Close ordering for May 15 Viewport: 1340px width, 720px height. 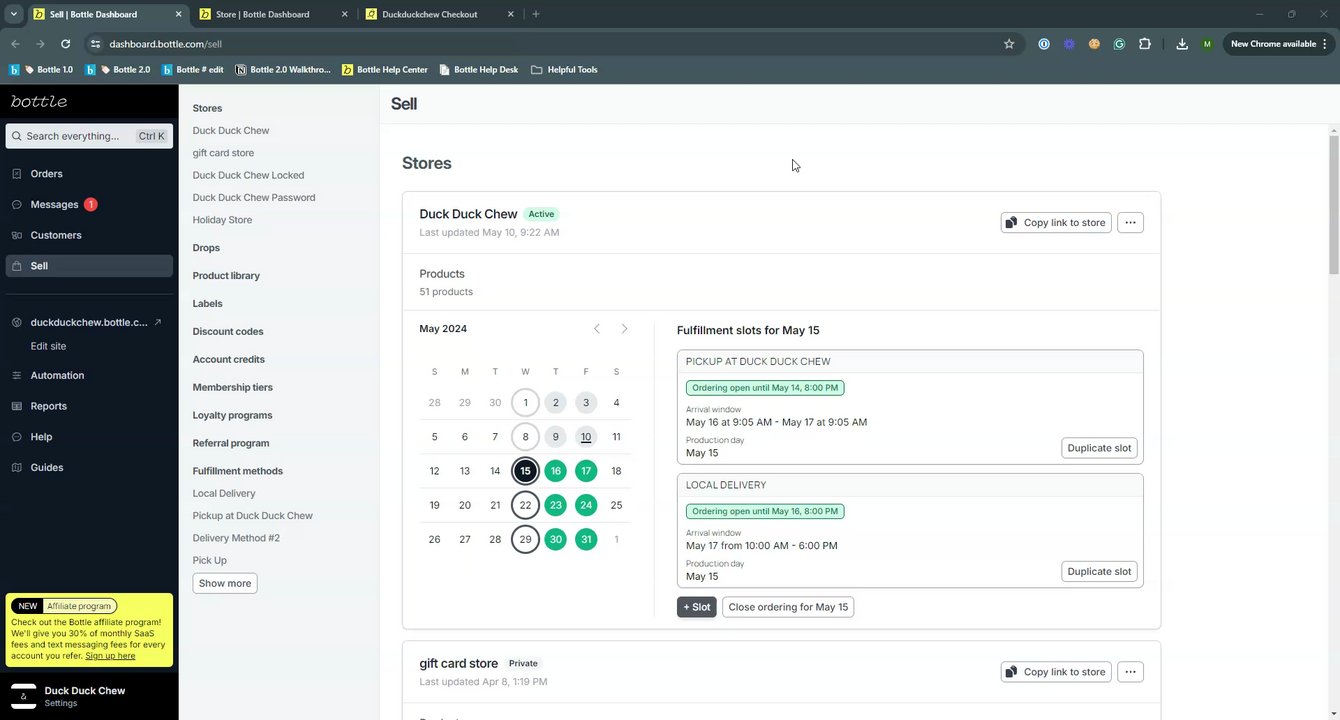(788, 607)
